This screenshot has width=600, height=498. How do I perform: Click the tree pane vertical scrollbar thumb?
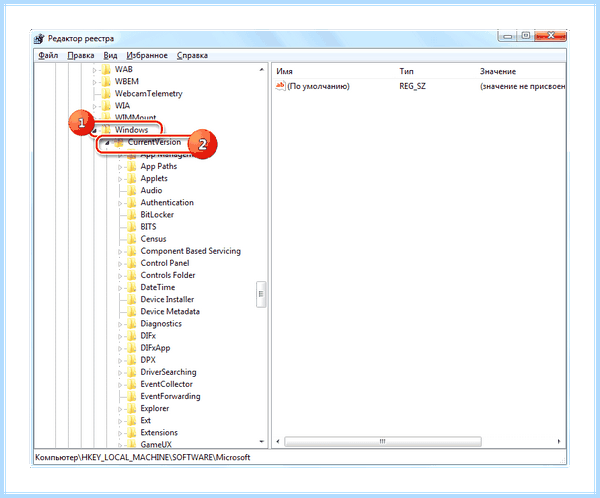point(261,294)
